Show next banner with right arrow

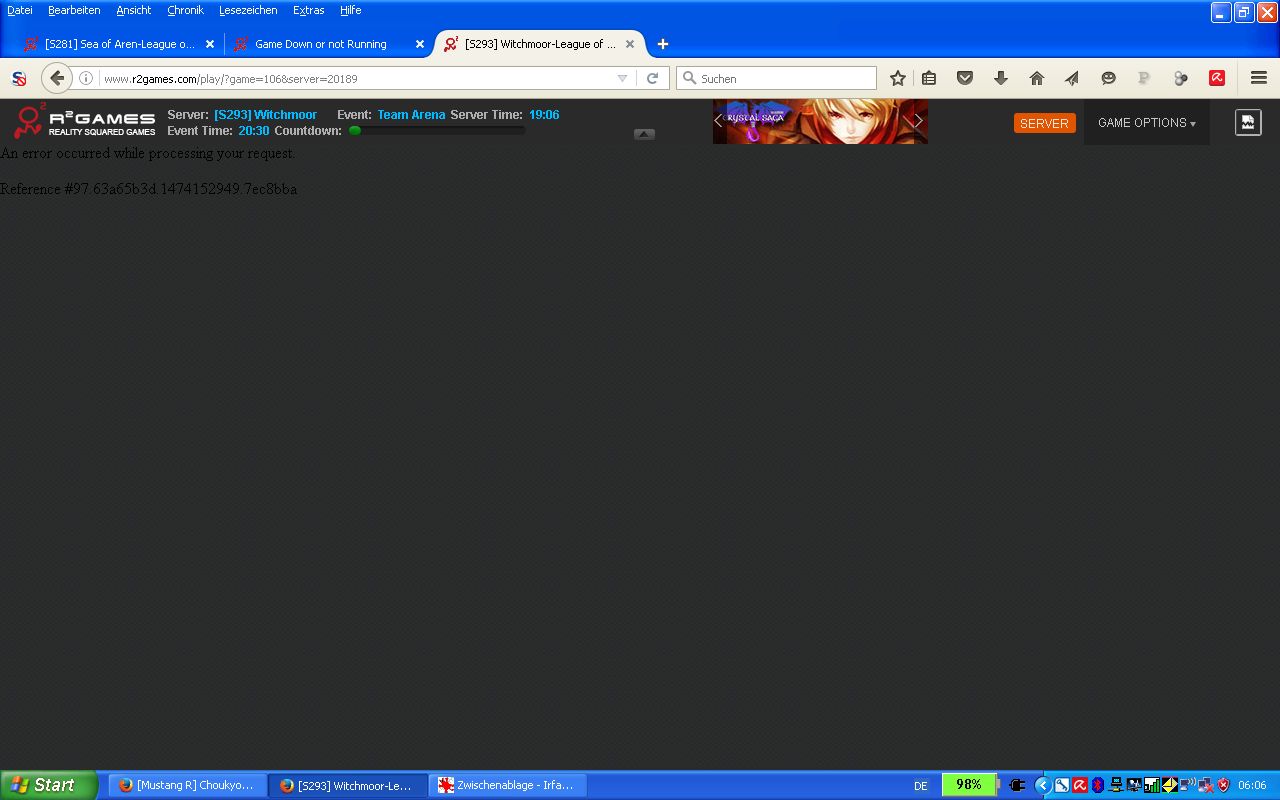pos(918,121)
